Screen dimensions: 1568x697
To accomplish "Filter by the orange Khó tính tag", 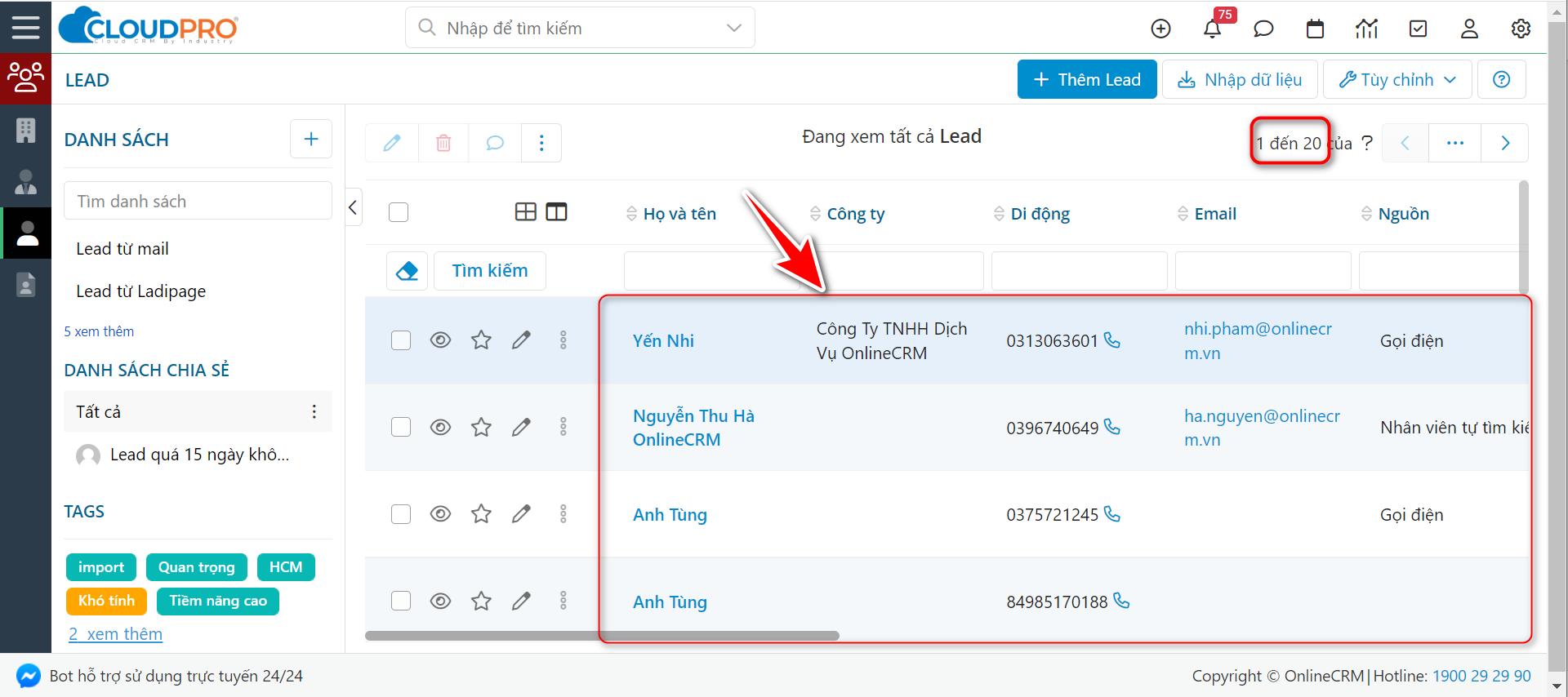I will [x=106, y=601].
